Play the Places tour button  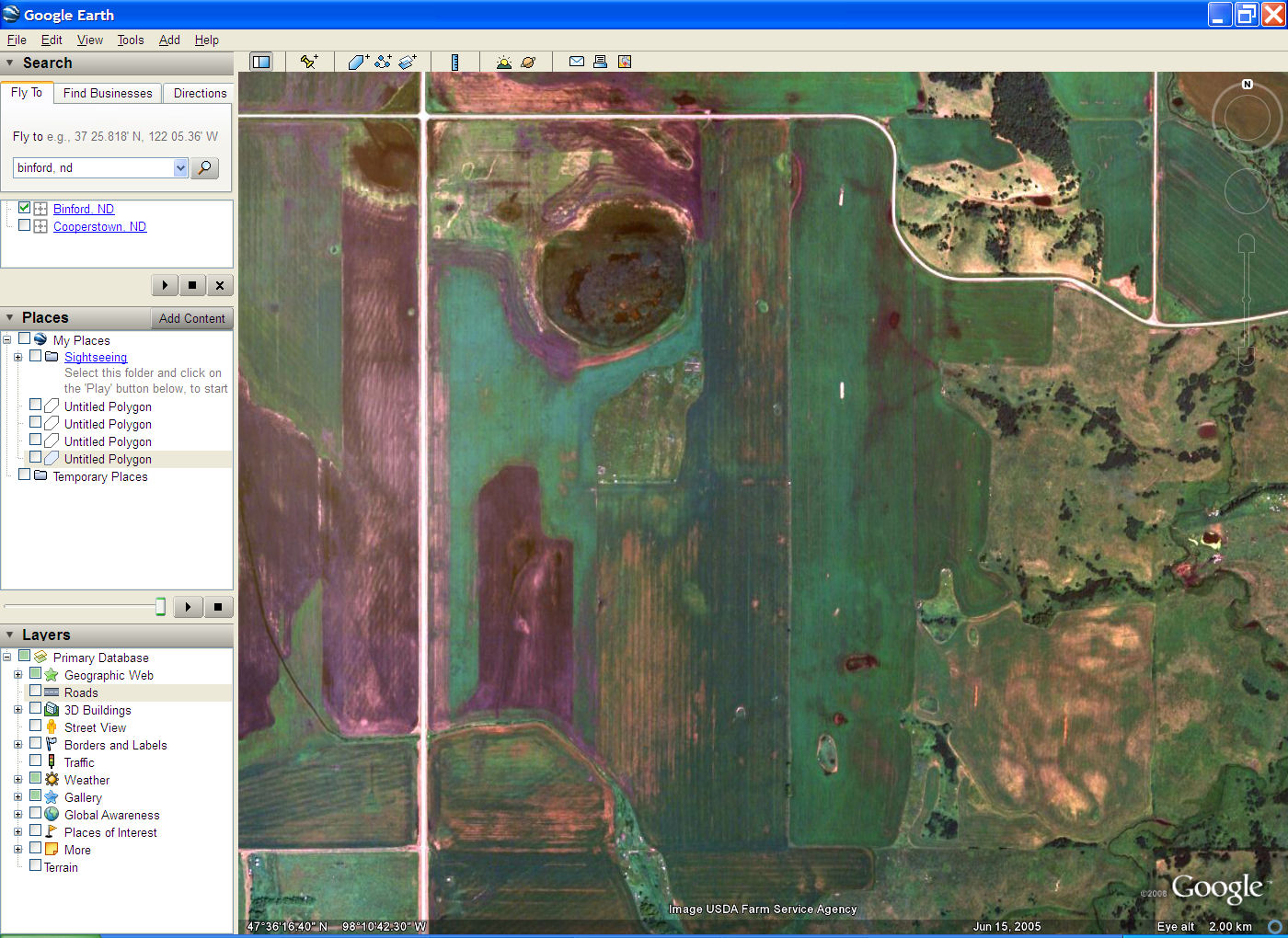pos(188,607)
